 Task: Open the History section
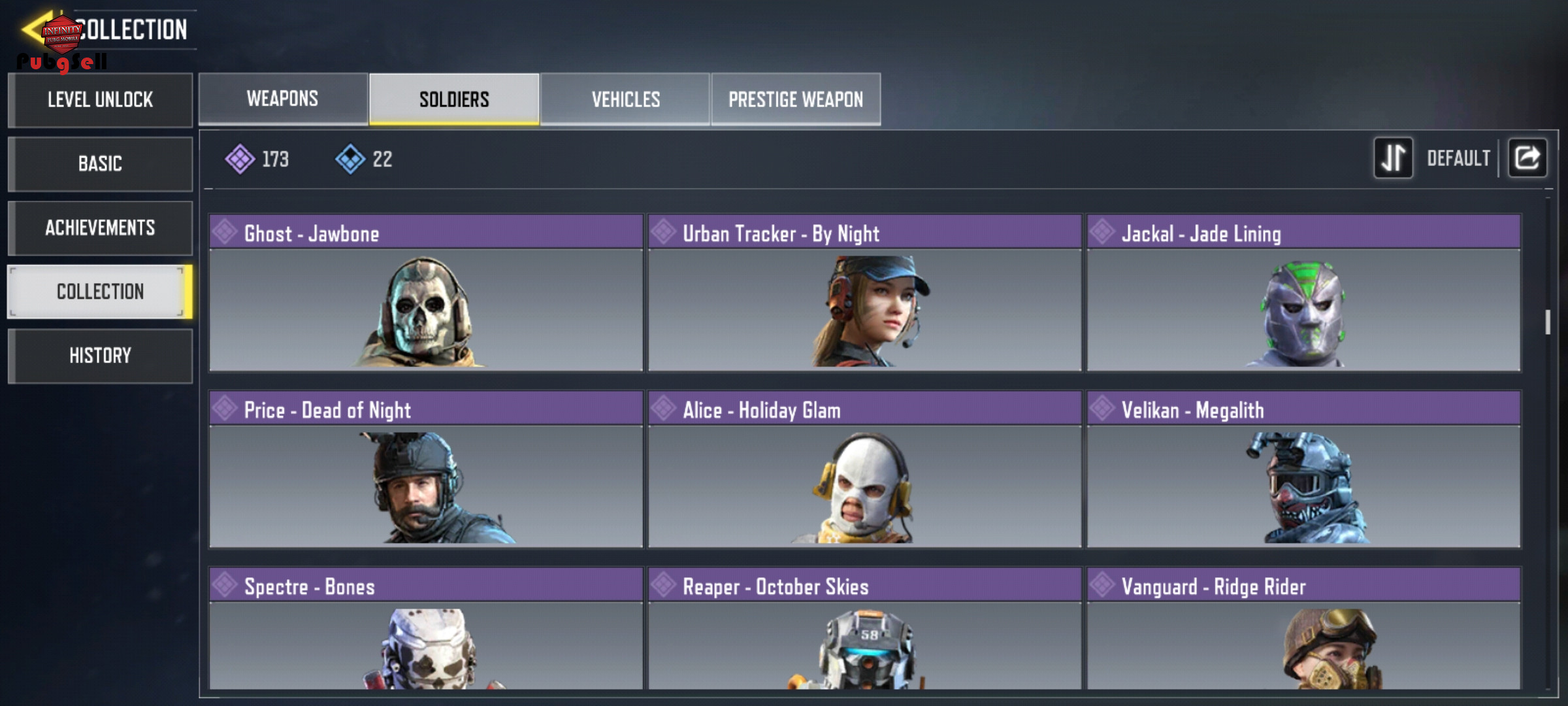pos(100,356)
